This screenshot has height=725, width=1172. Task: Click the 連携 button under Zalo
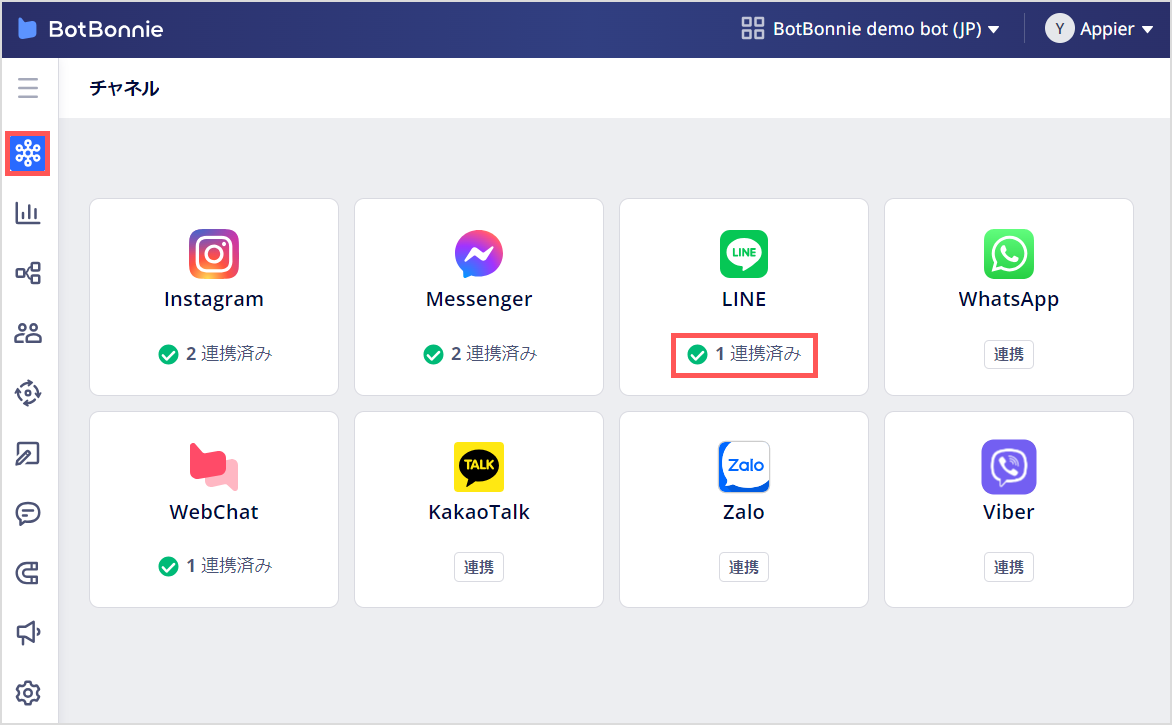click(744, 567)
